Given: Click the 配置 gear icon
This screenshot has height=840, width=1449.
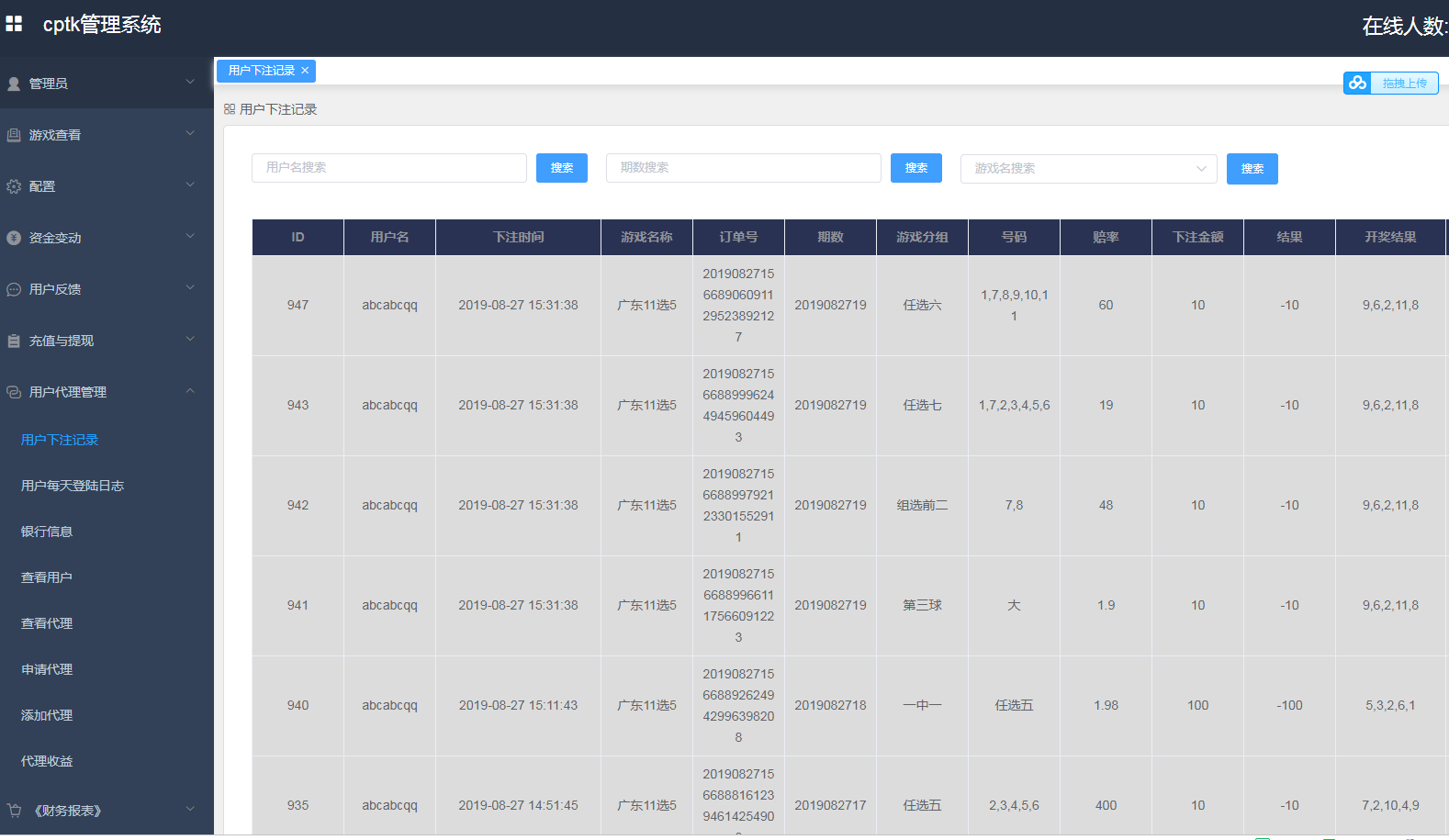Looking at the screenshot, I should tap(14, 186).
